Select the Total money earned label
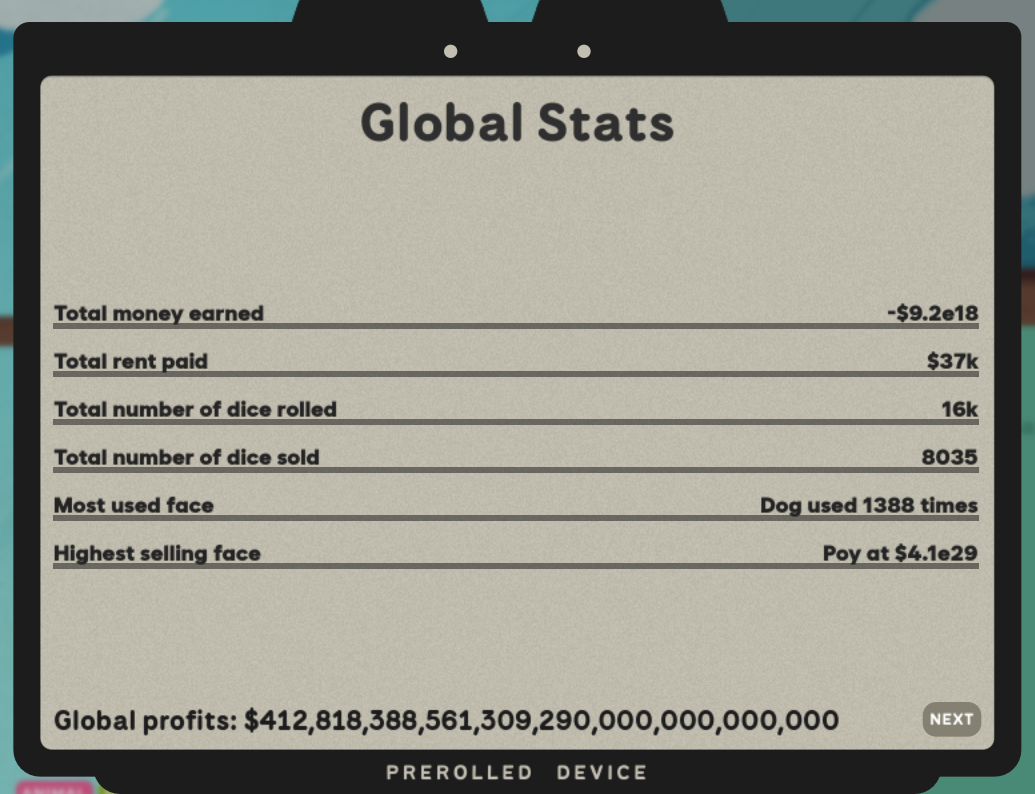The width and height of the screenshot is (1035, 794). click(158, 313)
